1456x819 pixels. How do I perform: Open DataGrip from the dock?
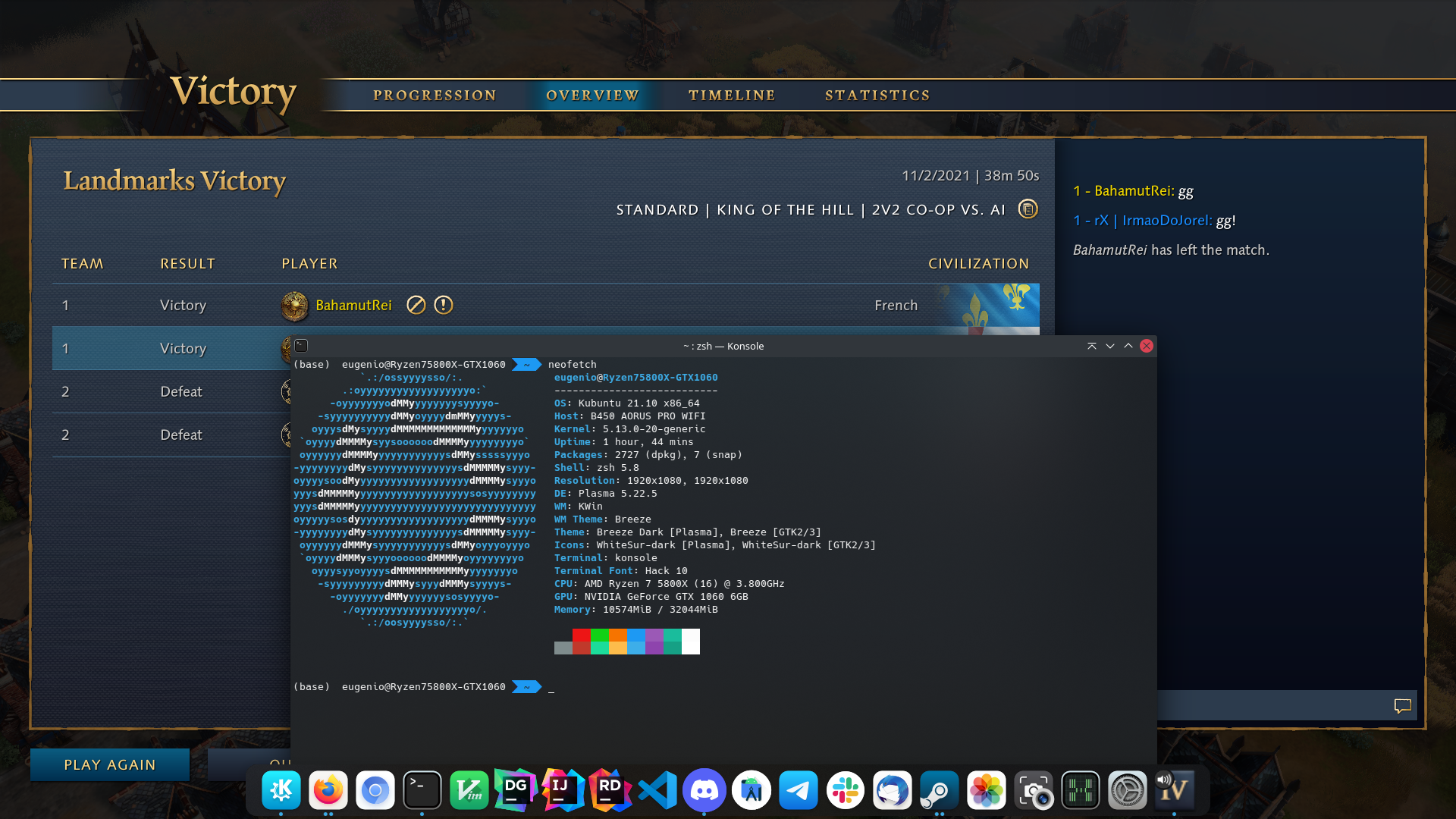click(516, 790)
